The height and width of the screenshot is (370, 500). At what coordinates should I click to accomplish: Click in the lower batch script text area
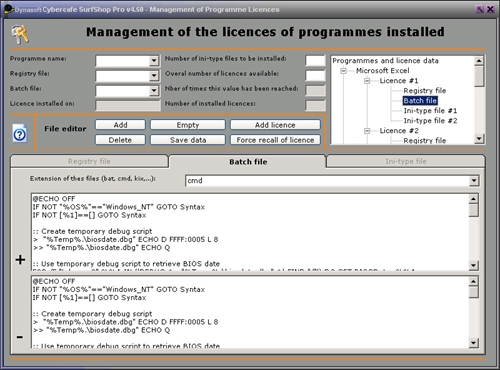250,312
